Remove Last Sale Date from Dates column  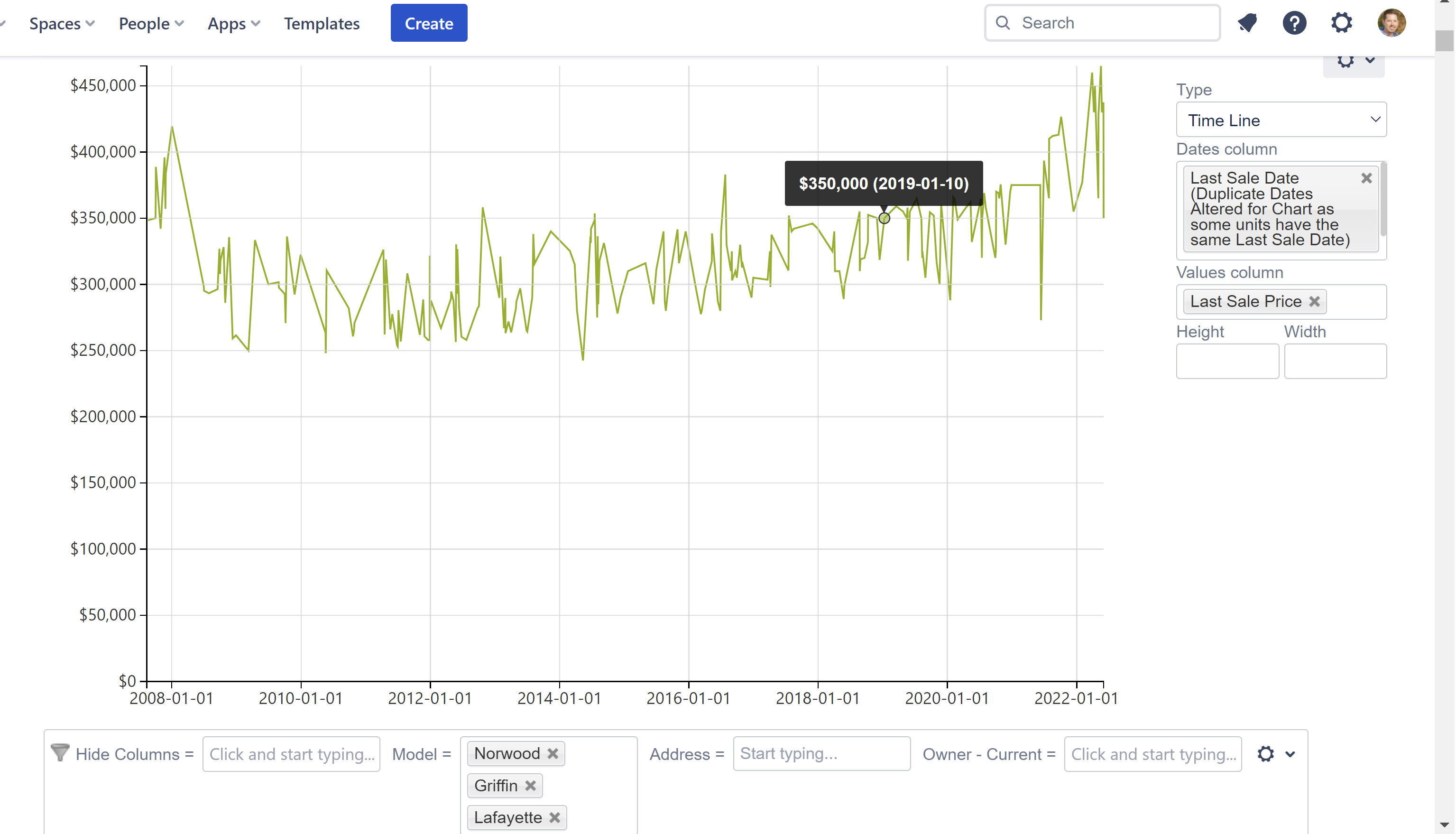pyautogui.click(x=1367, y=178)
